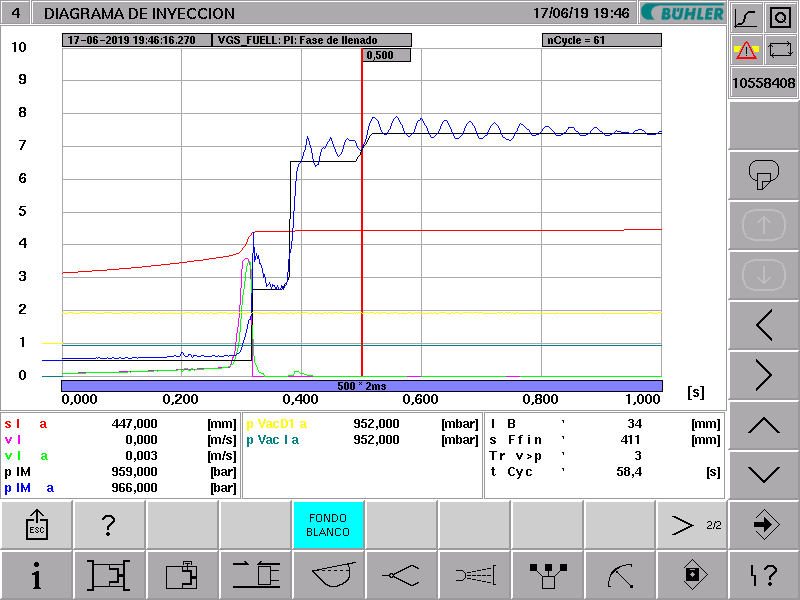Select the blue 'p IM a' legend entry

29,488
